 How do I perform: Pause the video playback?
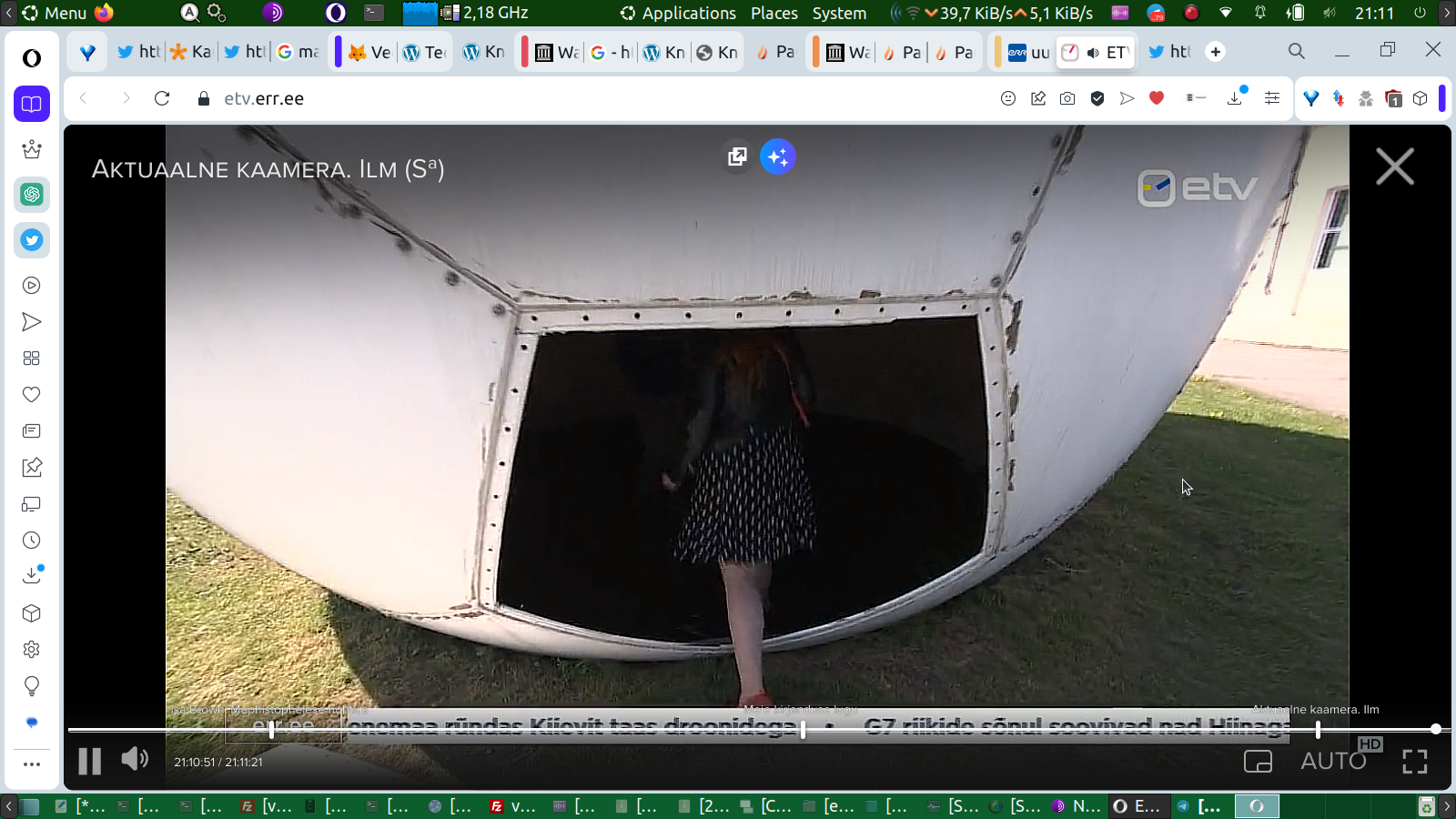tap(89, 761)
